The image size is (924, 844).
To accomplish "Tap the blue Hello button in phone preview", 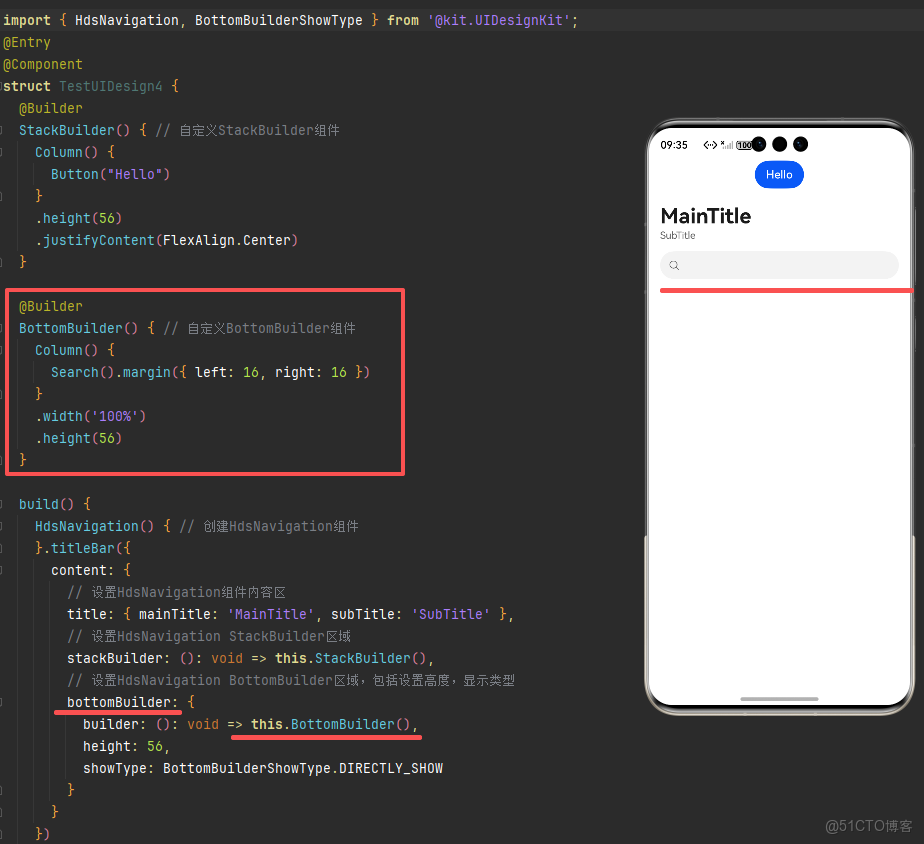I will [779, 174].
